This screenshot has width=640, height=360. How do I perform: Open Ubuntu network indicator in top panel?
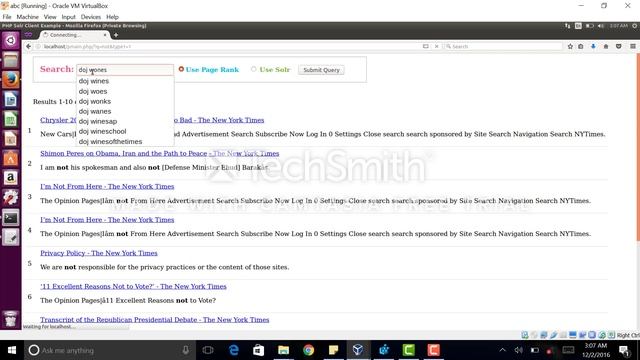tap(567, 26)
